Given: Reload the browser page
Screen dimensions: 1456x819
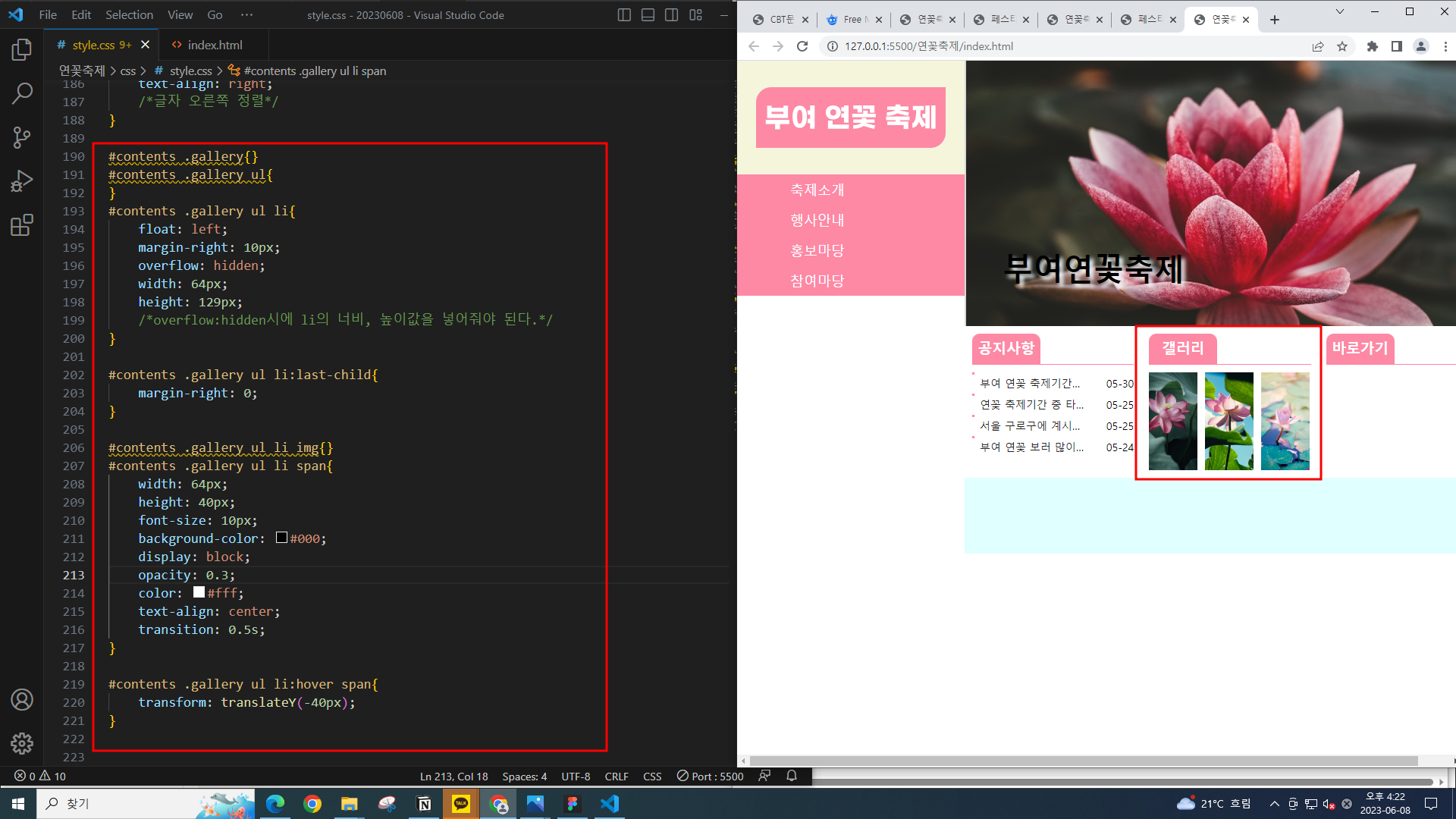Looking at the screenshot, I should pos(802,46).
